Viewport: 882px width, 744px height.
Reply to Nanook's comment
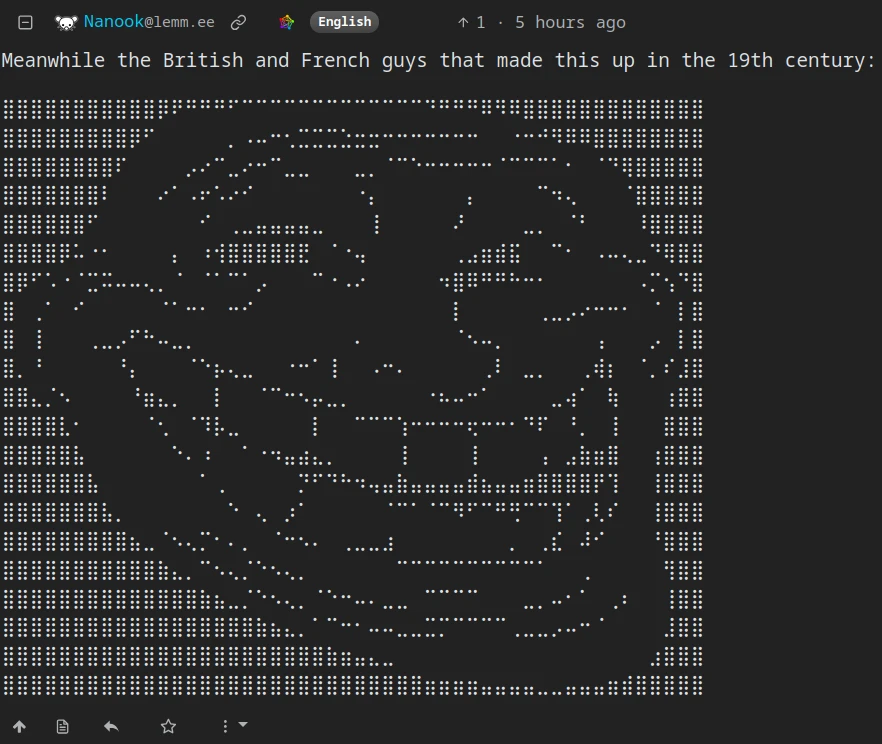coord(111,727)
